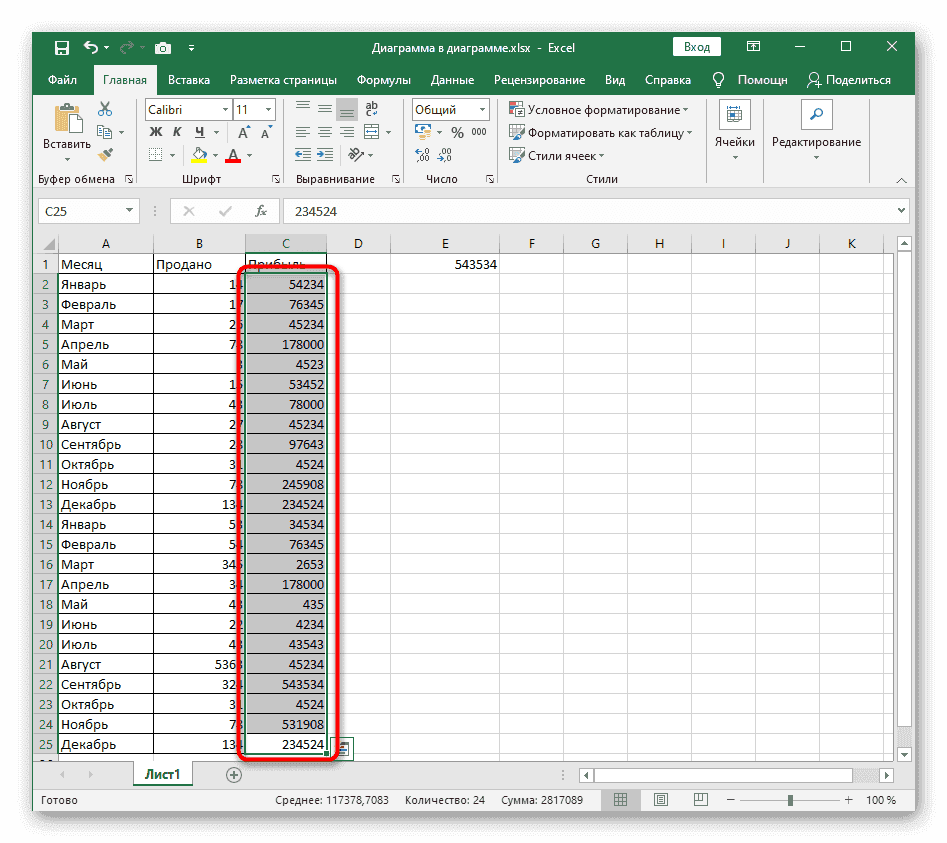947x843 pixels.
Task: Click the zoom slider in the status bar
Action: (x=789, y=800)
